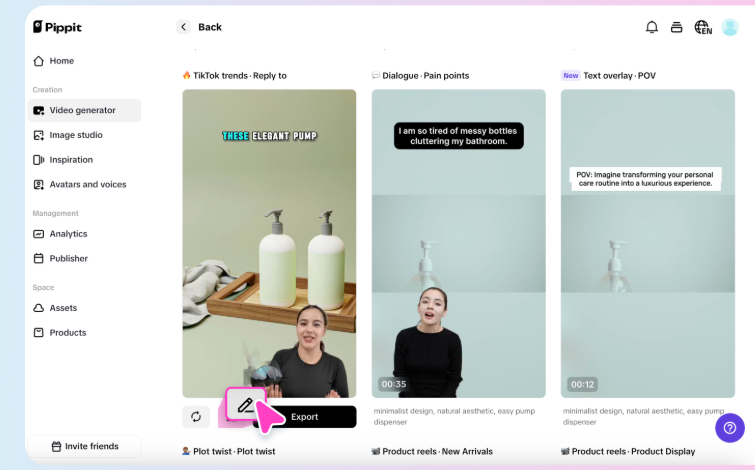The image size is (755, 470).
Task: Click the Analytics chart icon
Action: [39, 234]
